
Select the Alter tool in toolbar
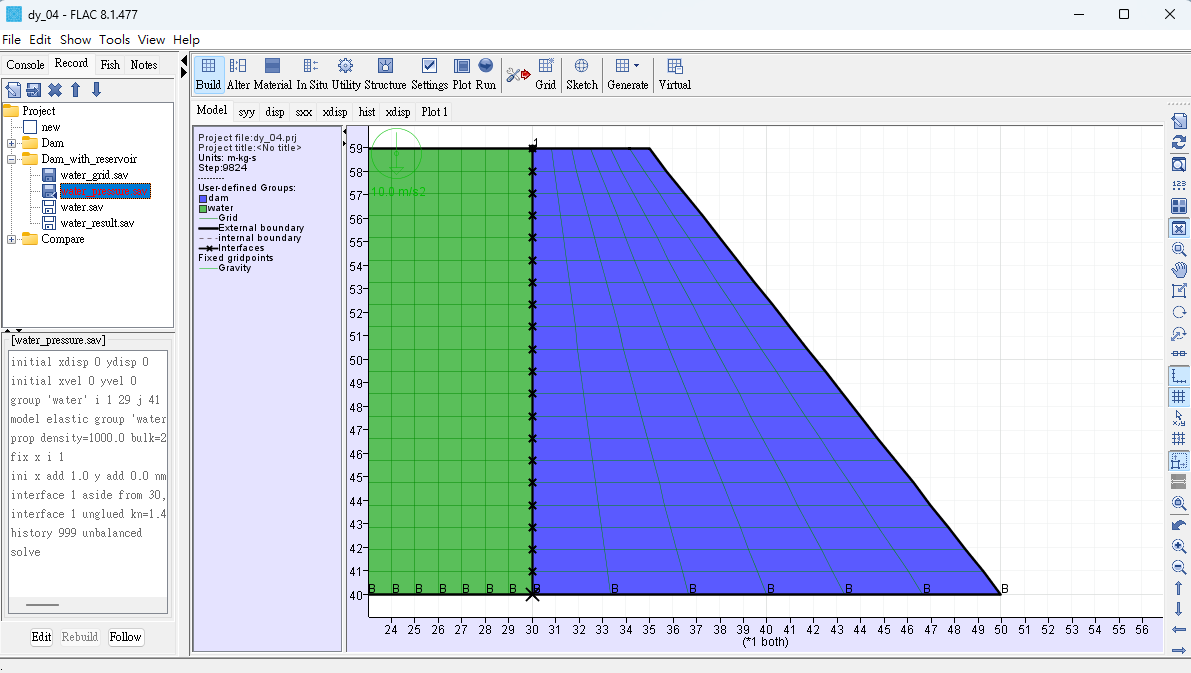238,74
